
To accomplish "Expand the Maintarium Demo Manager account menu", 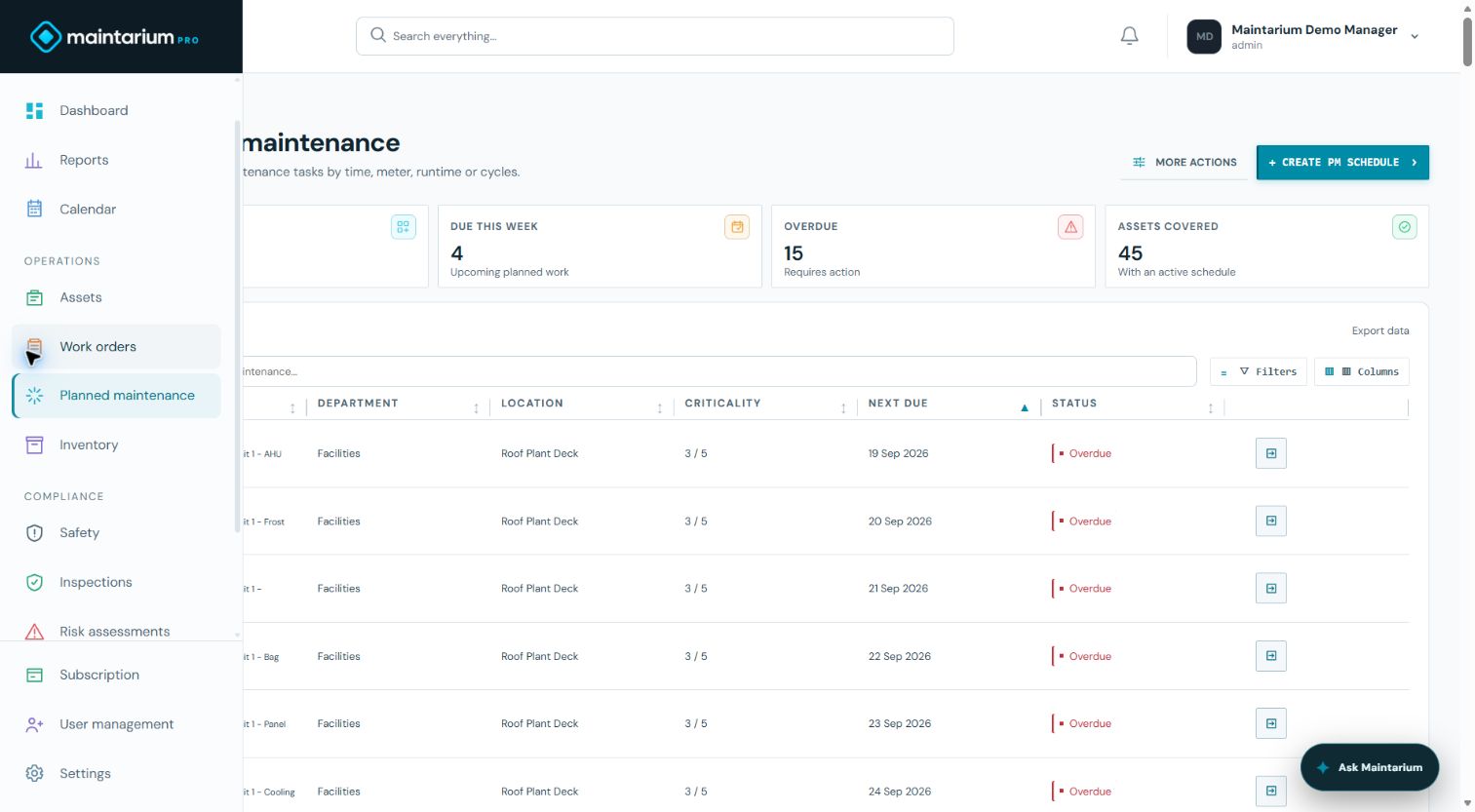I will (1415, 37).
